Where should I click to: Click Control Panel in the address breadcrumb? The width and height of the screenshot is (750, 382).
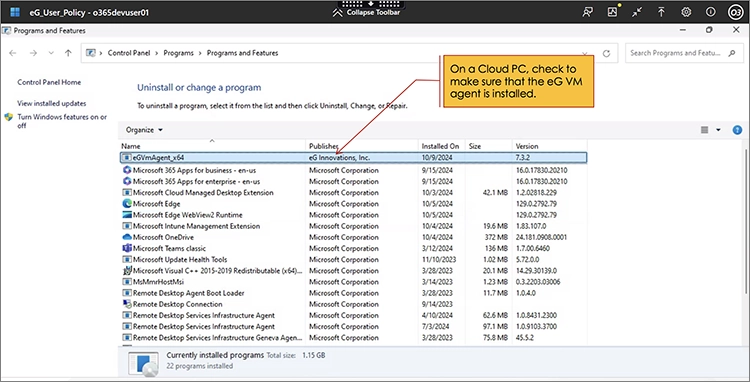[129, 53]
